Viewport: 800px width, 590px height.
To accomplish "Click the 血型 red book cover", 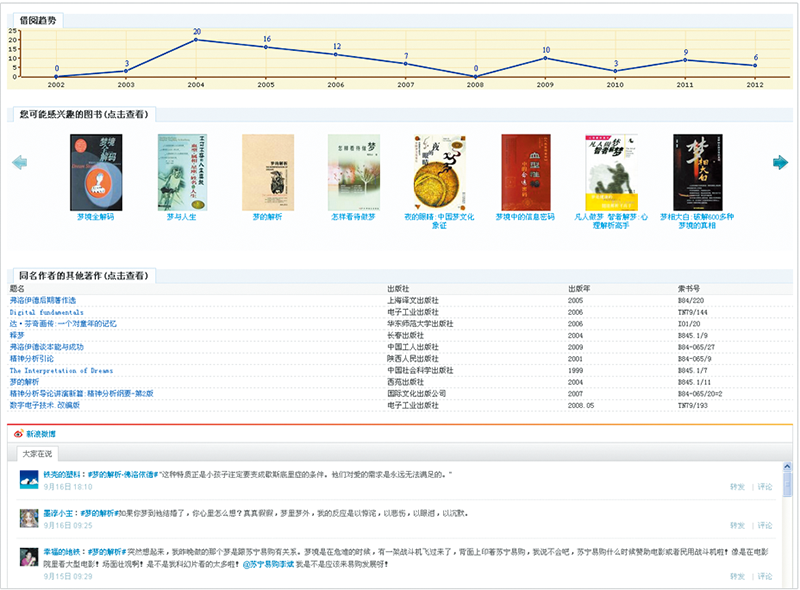I will (x=525, y=172).
